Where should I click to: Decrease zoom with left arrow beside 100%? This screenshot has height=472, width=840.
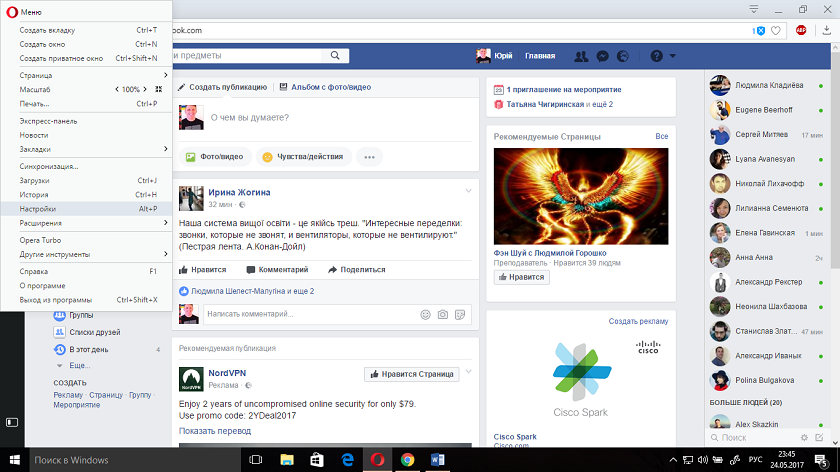point(118,89)
